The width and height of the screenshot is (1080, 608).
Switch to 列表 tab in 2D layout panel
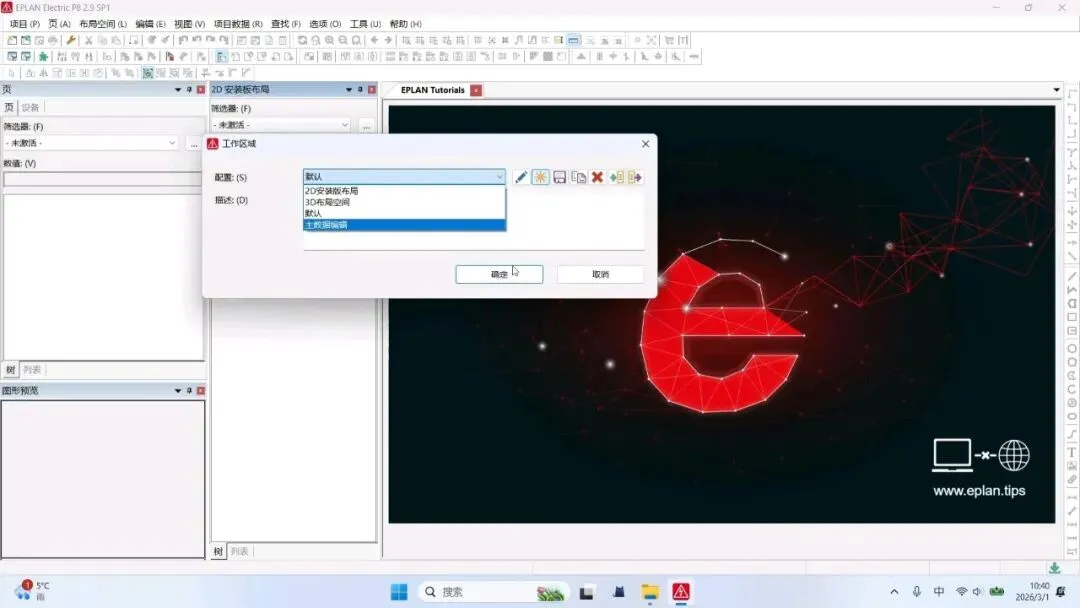pos(240,552)
